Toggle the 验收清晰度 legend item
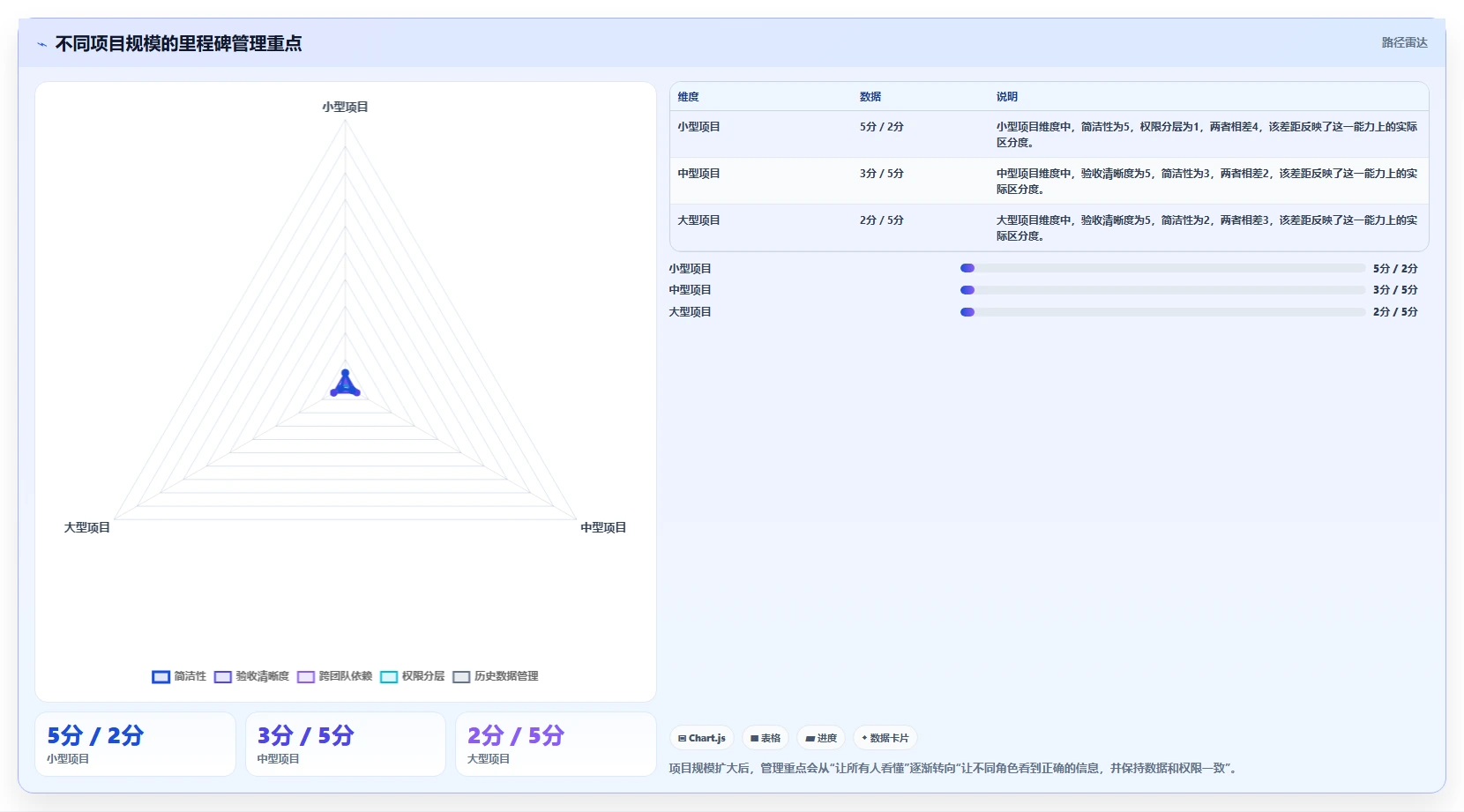 point(251,676)
